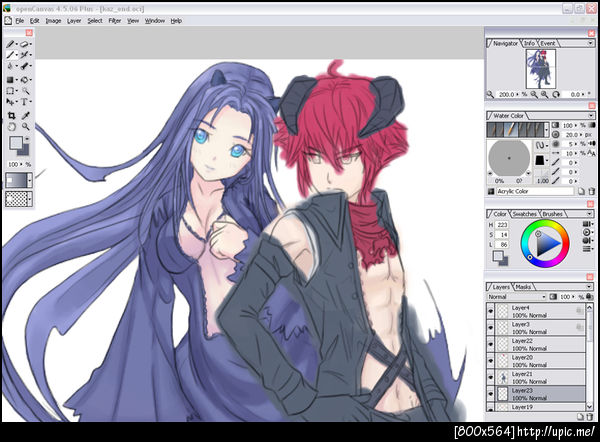600x442 pixels.
Task: Select the Move arrow tool
Action: tap(10, 102)
